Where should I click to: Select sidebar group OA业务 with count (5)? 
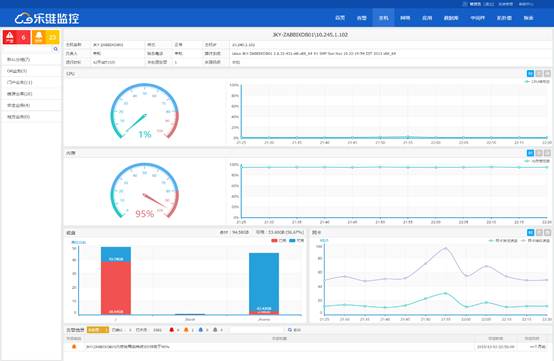click(x=31, y=71)
